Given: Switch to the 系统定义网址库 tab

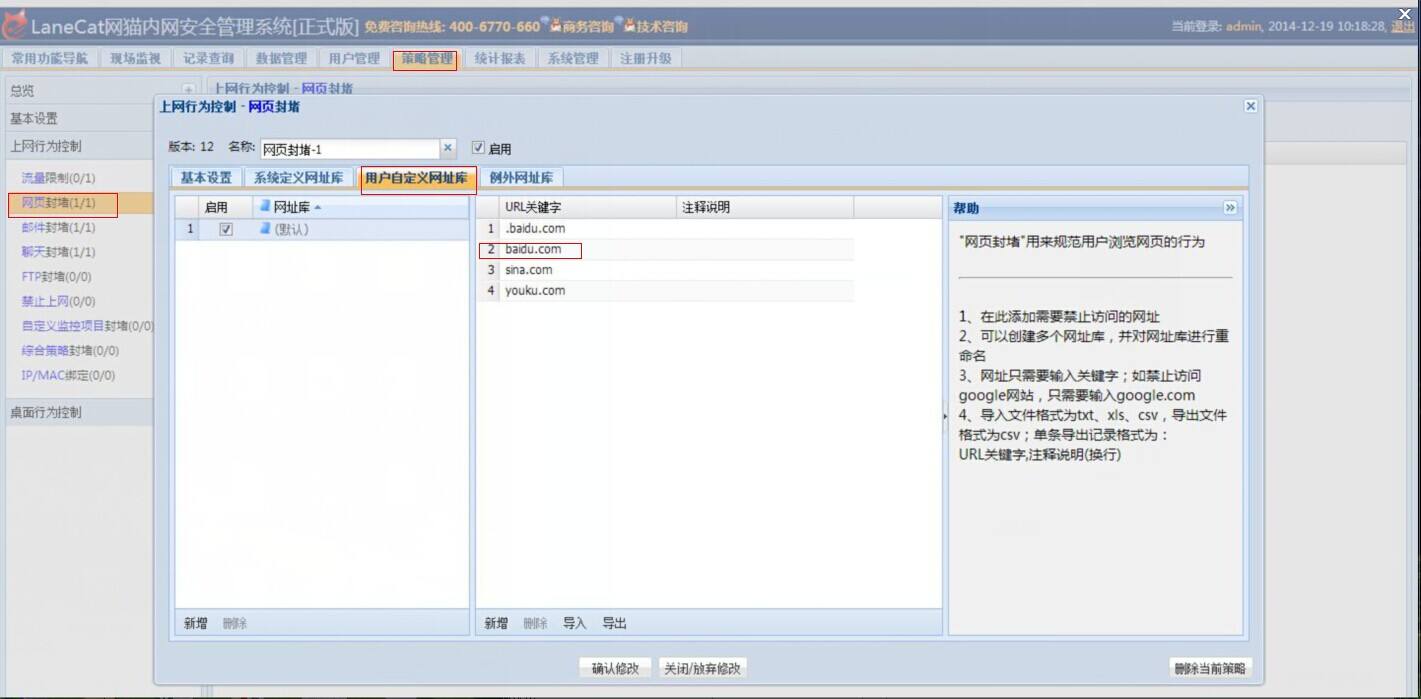Looking at the screenshot, I should pos(298,178).
